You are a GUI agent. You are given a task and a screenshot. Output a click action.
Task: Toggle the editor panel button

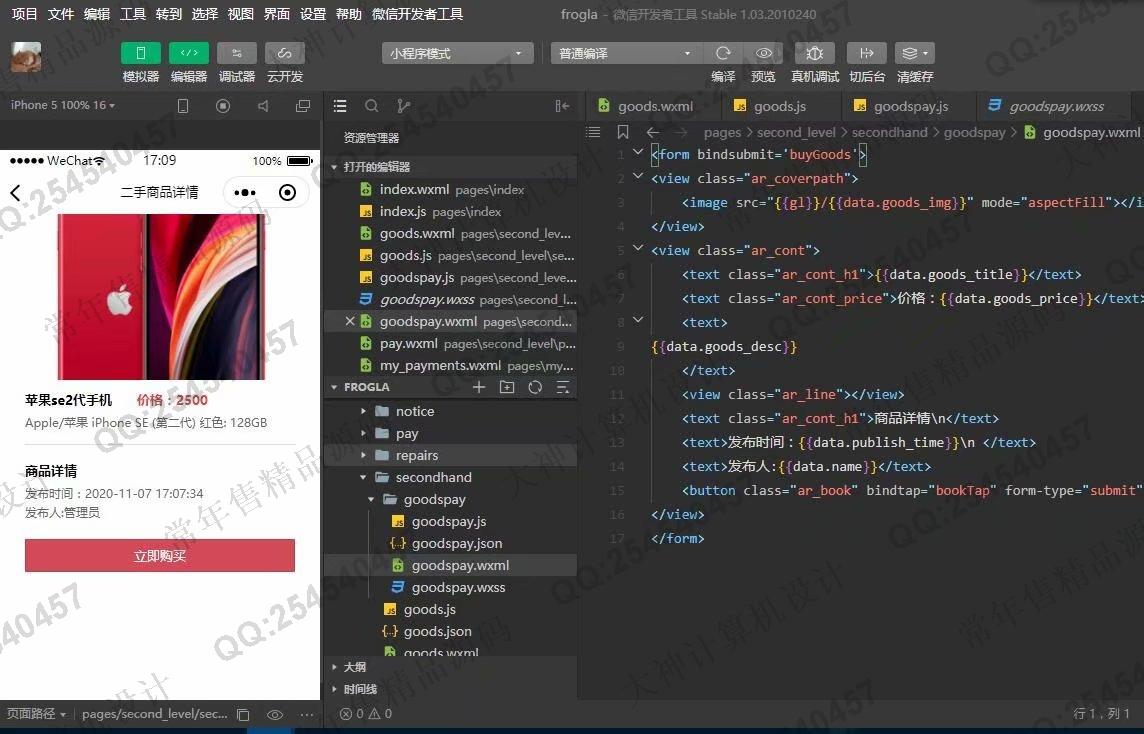pos(189,53)
